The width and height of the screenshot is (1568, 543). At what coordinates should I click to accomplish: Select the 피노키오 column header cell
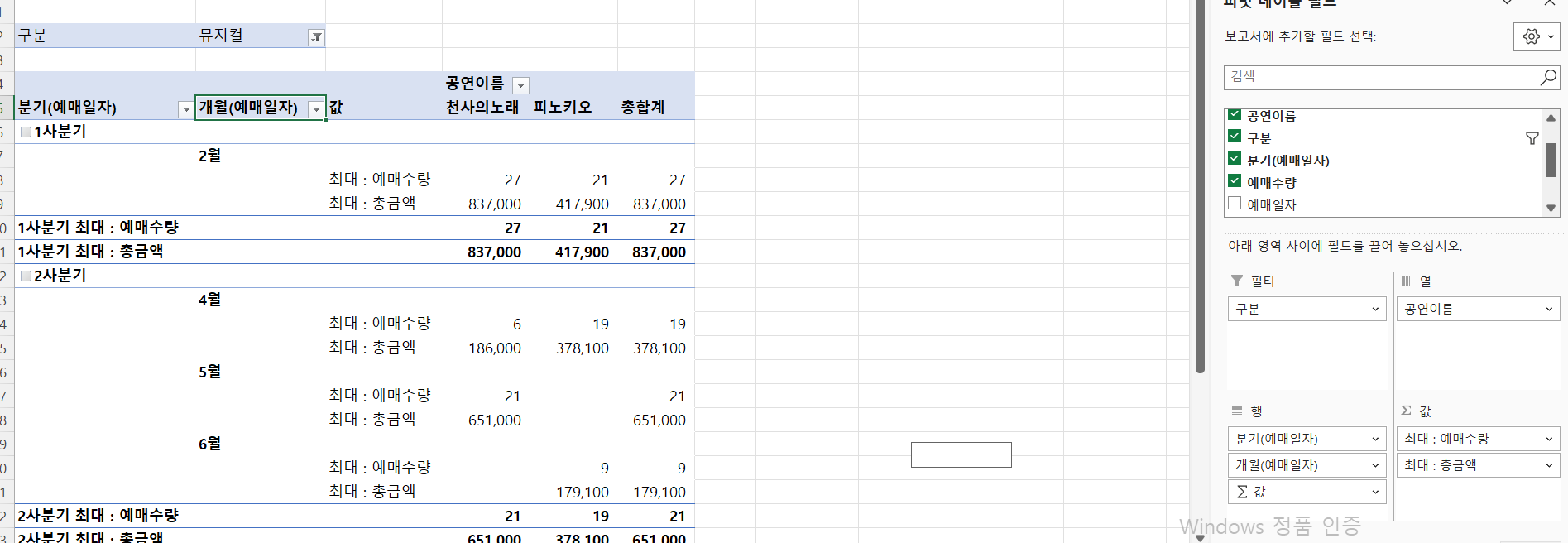563,108
